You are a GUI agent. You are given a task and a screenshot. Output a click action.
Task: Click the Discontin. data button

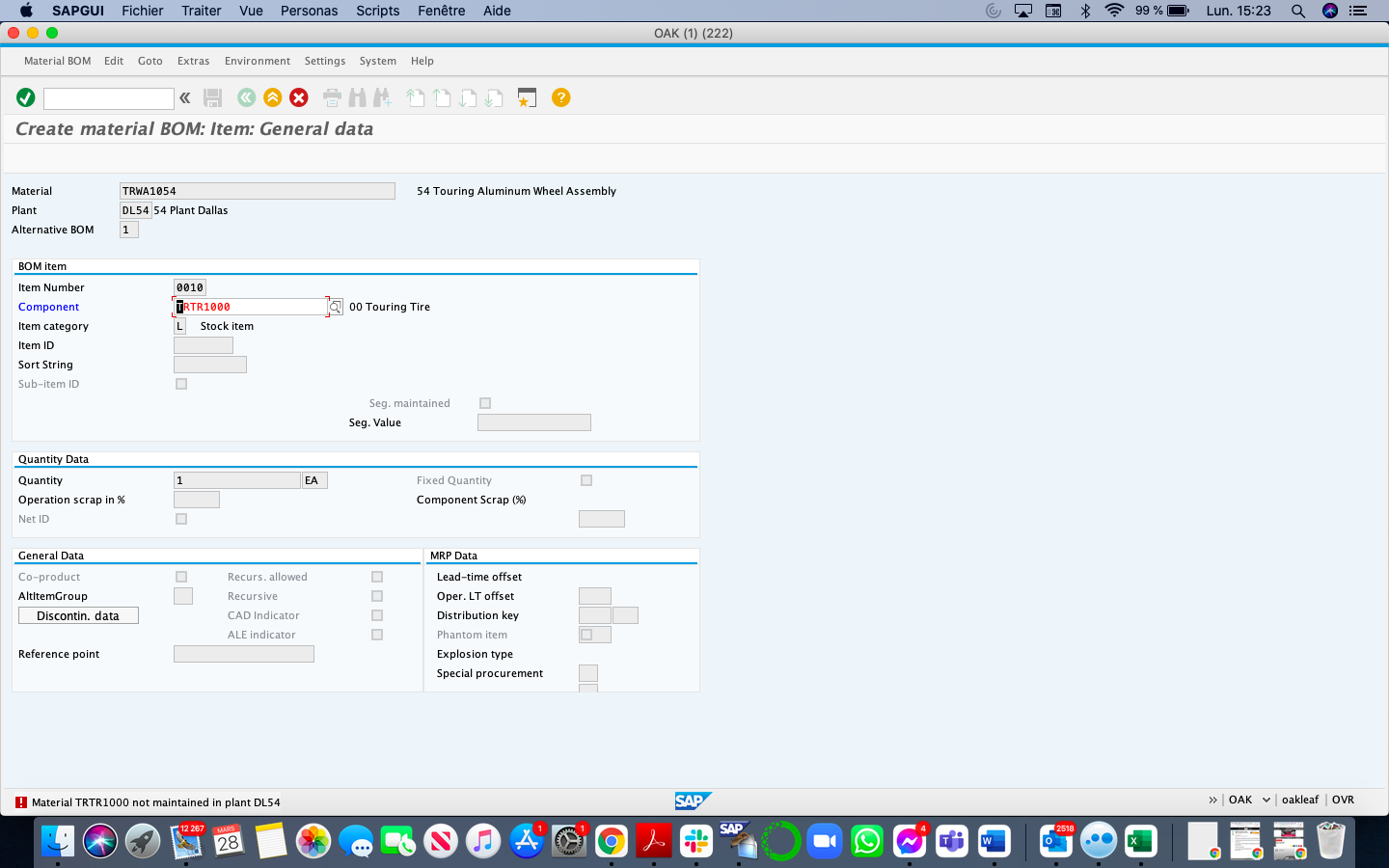point(78,615)
